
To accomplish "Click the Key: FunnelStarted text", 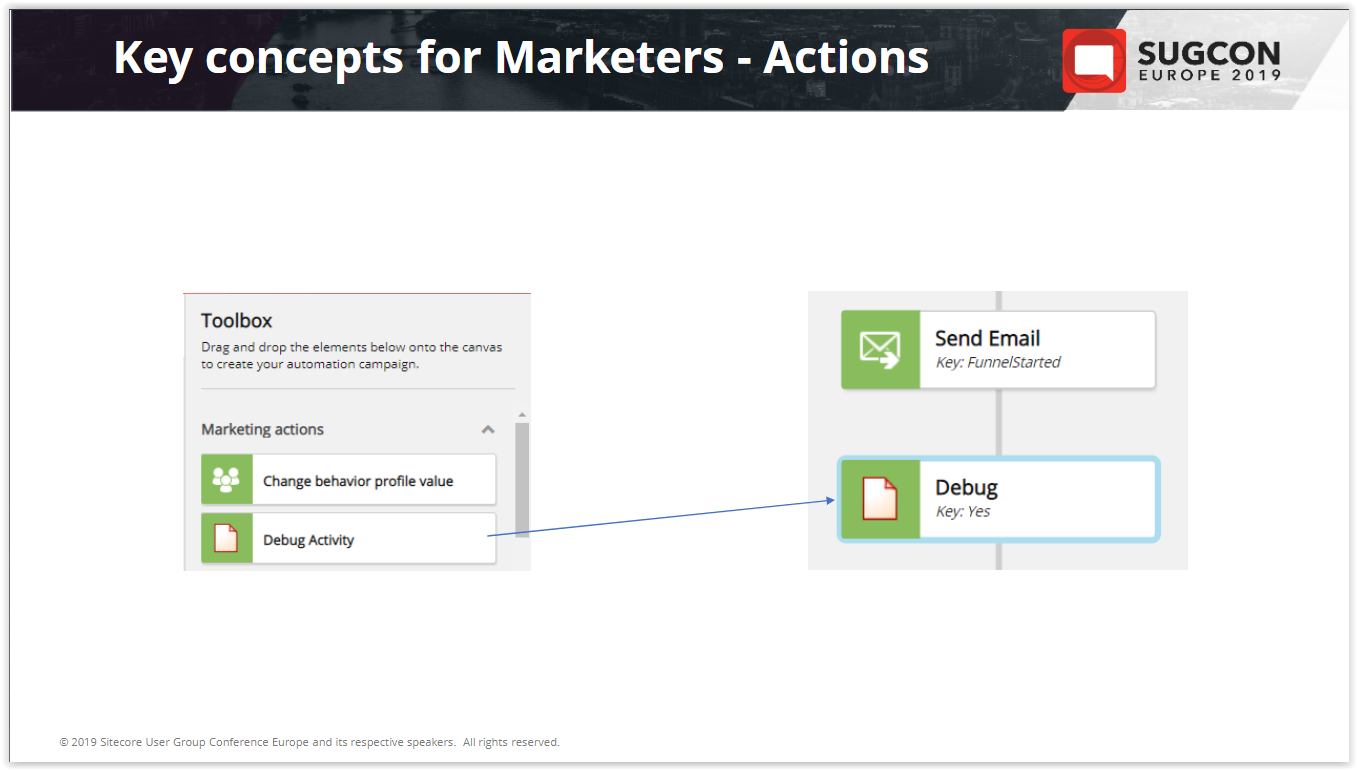I will click(x=997, y=362).
